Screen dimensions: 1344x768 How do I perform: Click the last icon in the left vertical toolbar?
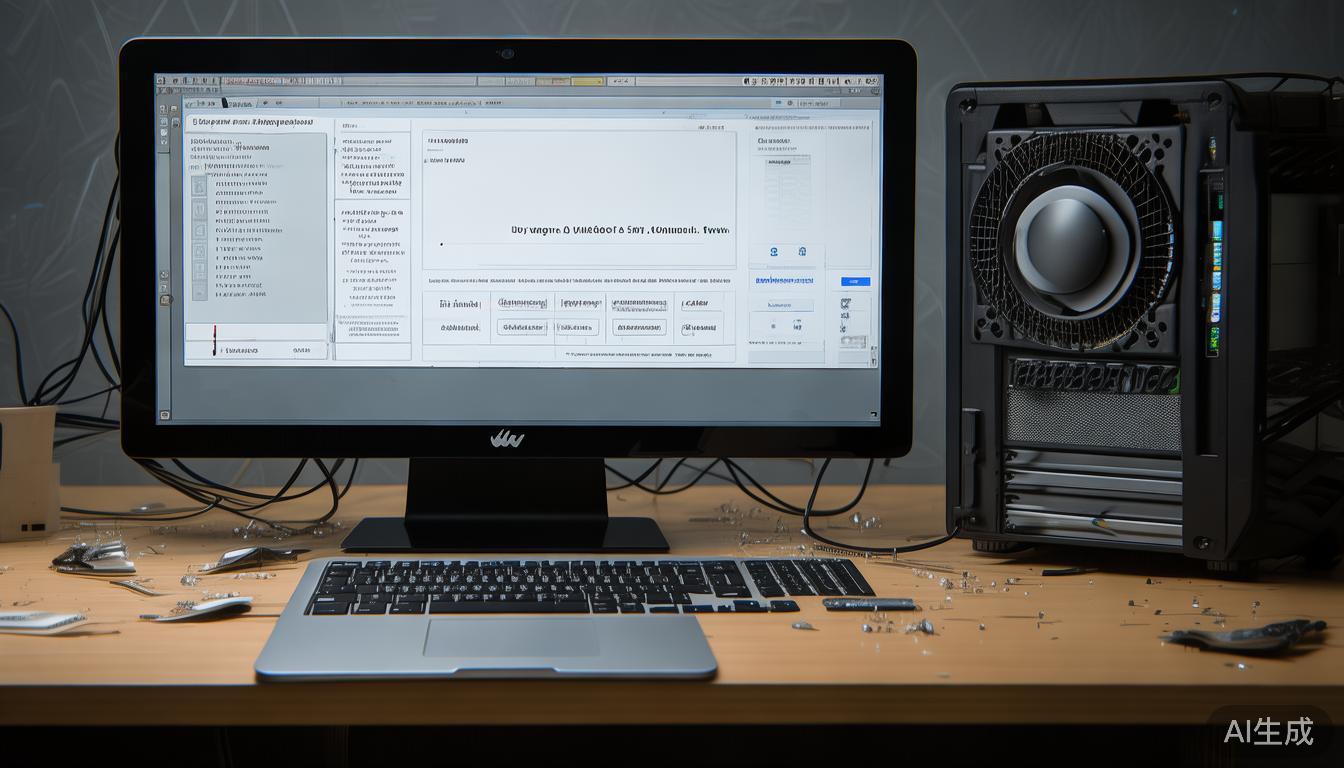point(164,299)
